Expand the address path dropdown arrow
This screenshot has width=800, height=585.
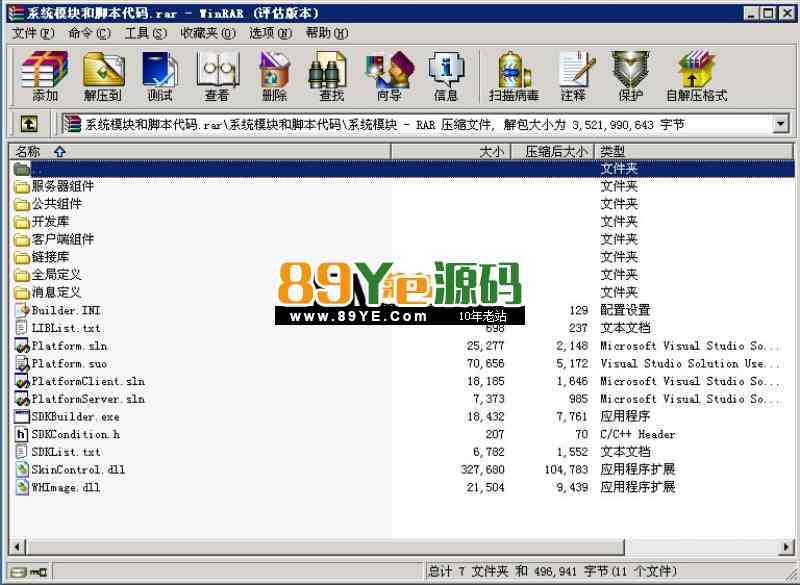[781, 124]
